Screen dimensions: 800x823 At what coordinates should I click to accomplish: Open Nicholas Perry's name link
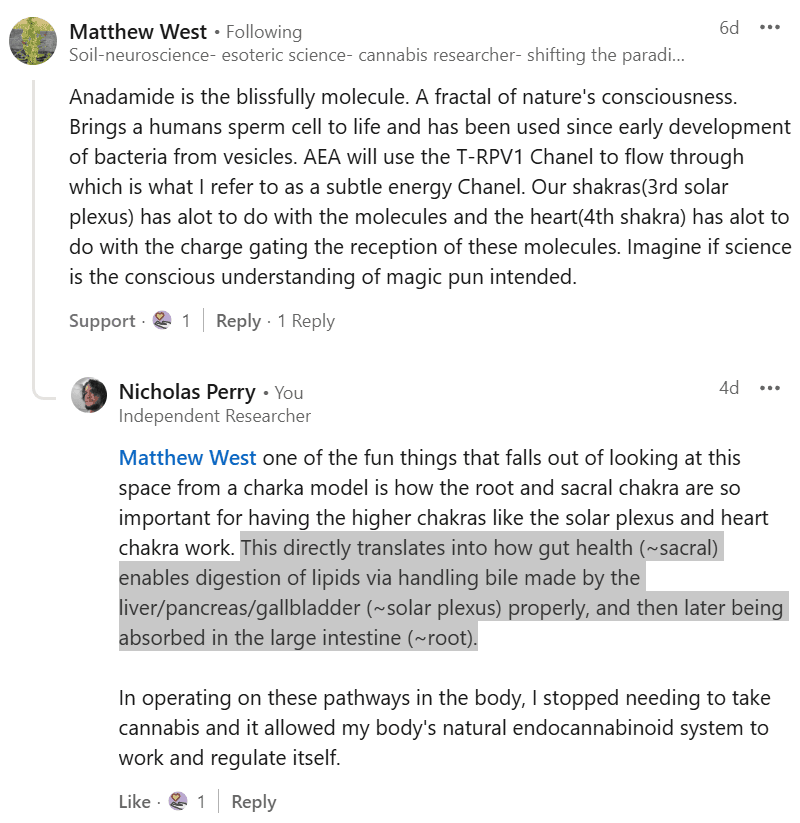187,392
